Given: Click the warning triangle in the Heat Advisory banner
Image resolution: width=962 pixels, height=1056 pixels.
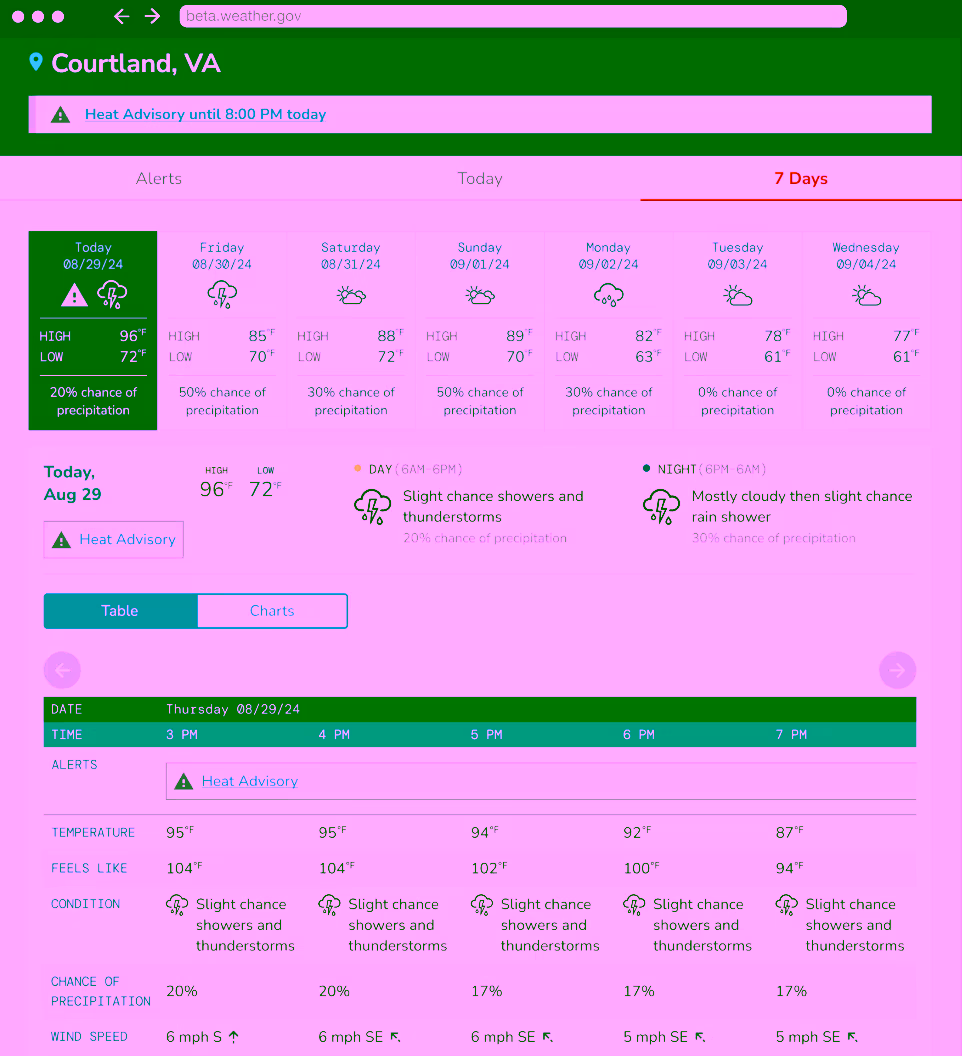Looking at the screenshot, I should (x=60, y=115).
